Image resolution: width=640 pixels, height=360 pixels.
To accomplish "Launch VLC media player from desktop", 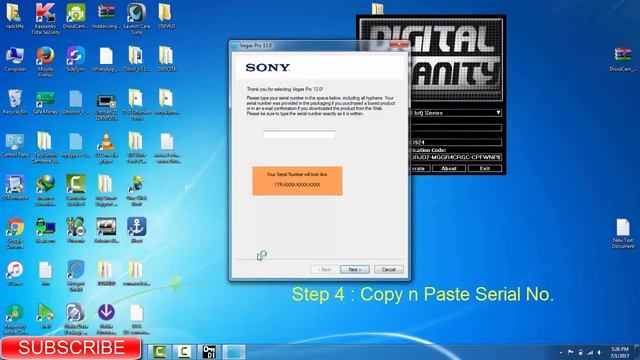I will click(x=106, y=148).
